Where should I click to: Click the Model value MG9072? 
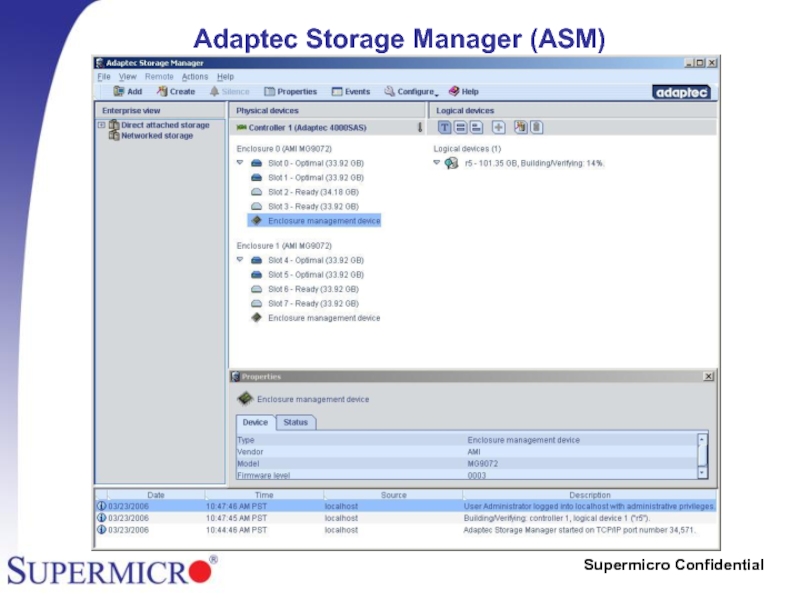pos(483,464)
